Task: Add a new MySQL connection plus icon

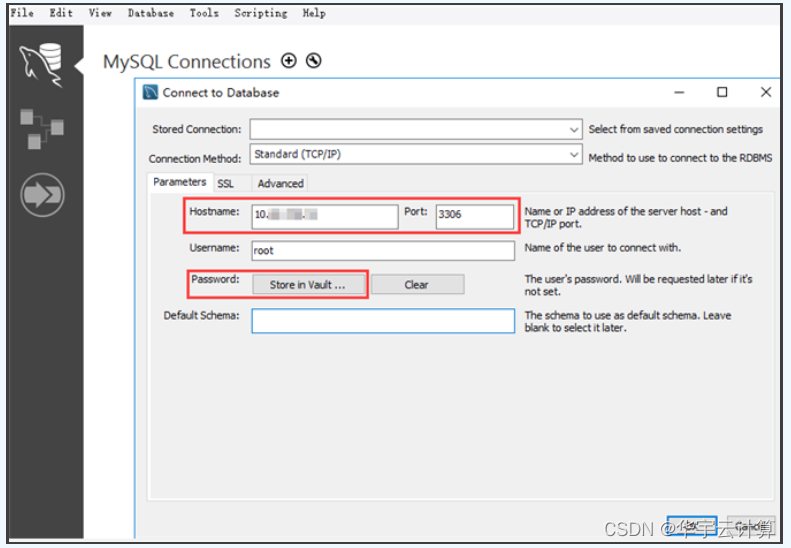Action: coord(289,61)
